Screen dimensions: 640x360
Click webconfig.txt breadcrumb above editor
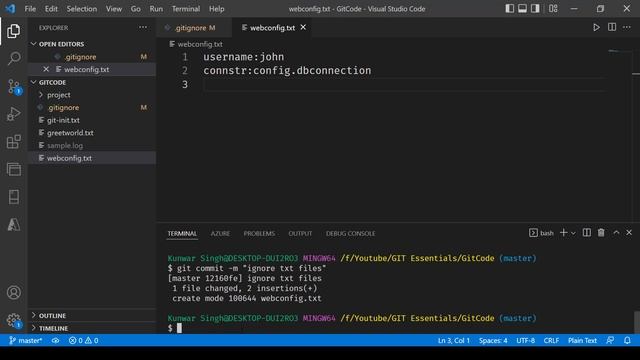[196, 44]
